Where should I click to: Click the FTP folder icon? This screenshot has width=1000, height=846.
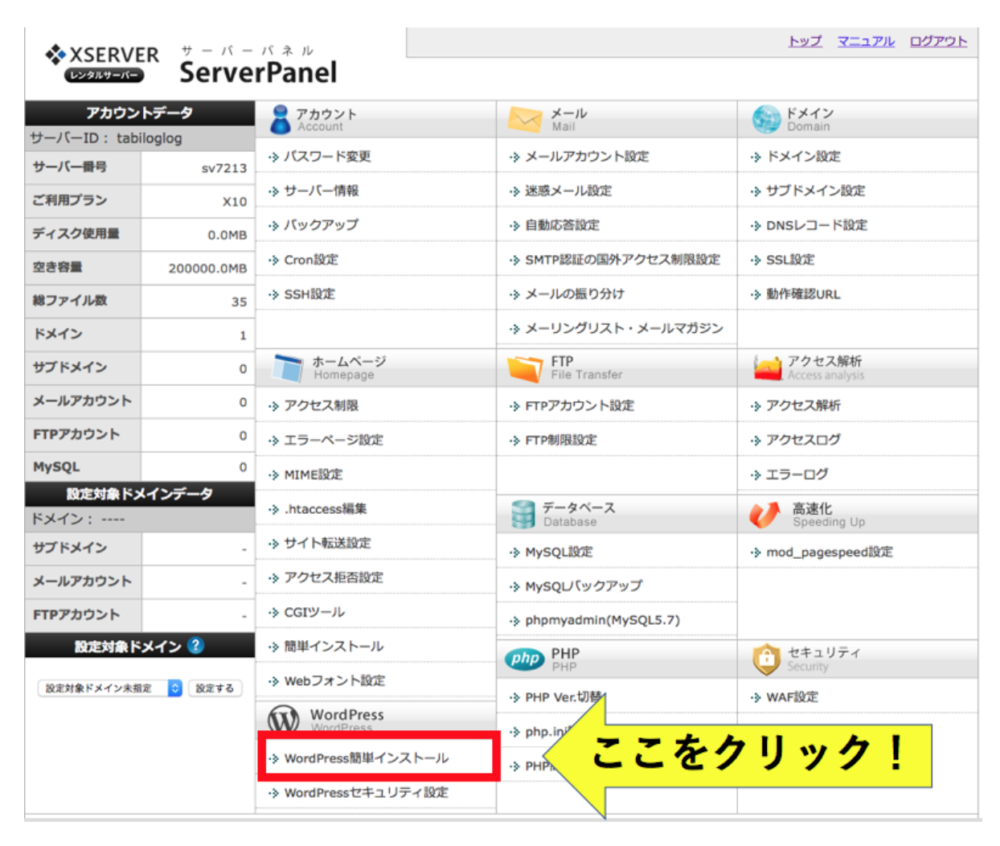525,368
